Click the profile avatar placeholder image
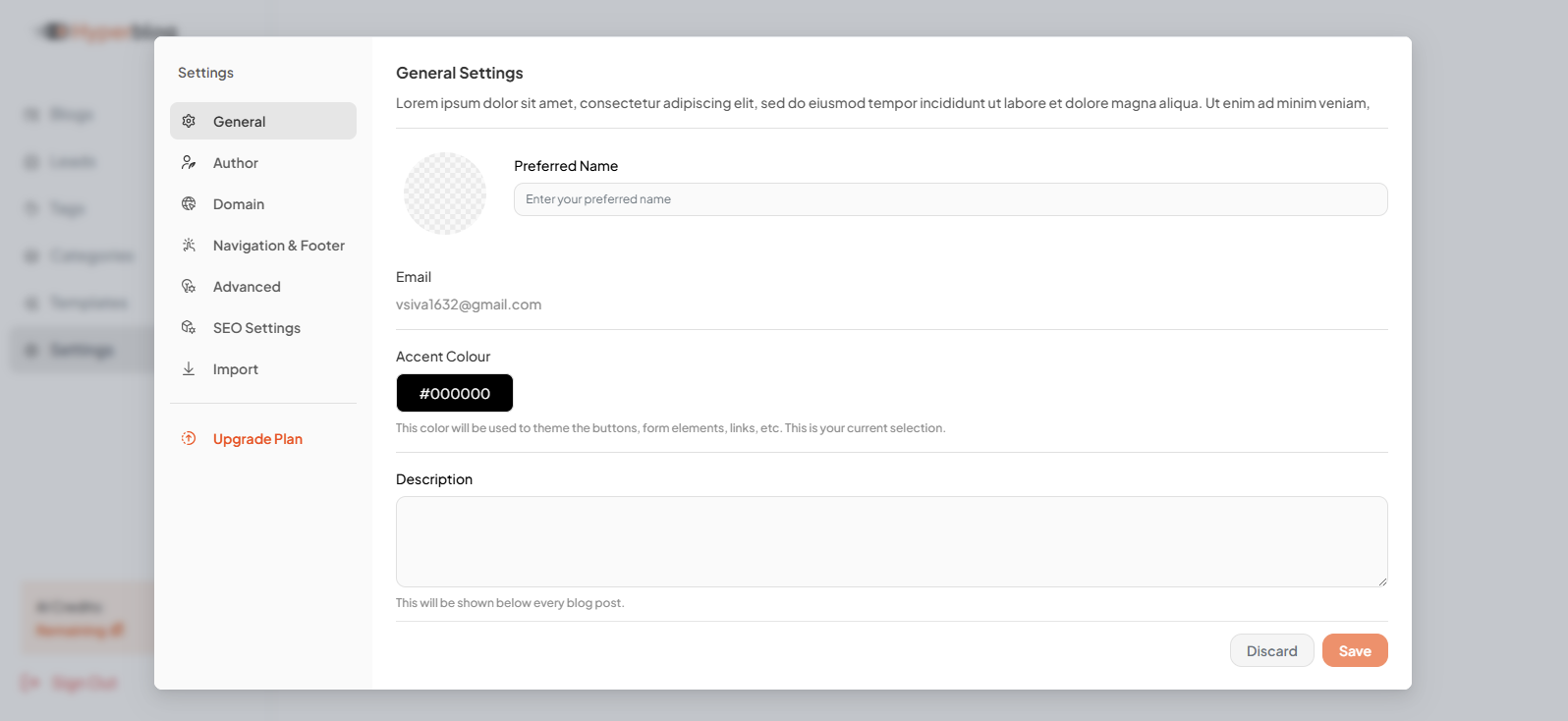This screenshot has width=1568, height=721. tap(445, 194)
